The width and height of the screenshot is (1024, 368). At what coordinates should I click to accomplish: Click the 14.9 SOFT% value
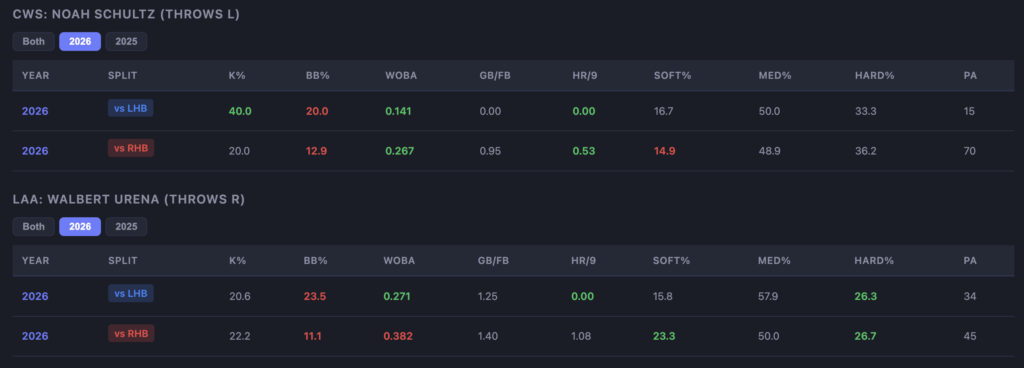click(664, 151)
